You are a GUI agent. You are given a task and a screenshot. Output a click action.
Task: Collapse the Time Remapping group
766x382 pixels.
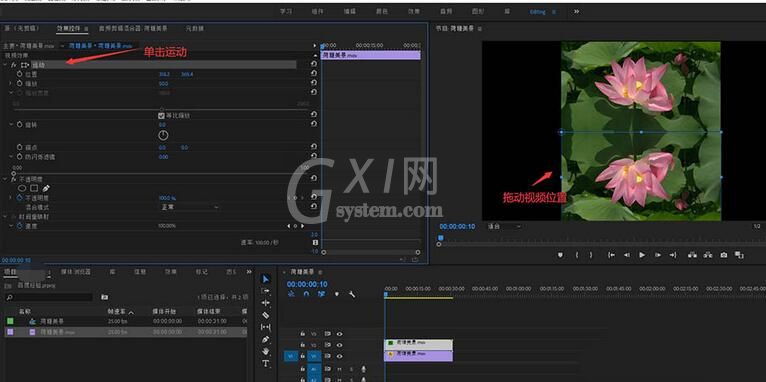point(6,216)
